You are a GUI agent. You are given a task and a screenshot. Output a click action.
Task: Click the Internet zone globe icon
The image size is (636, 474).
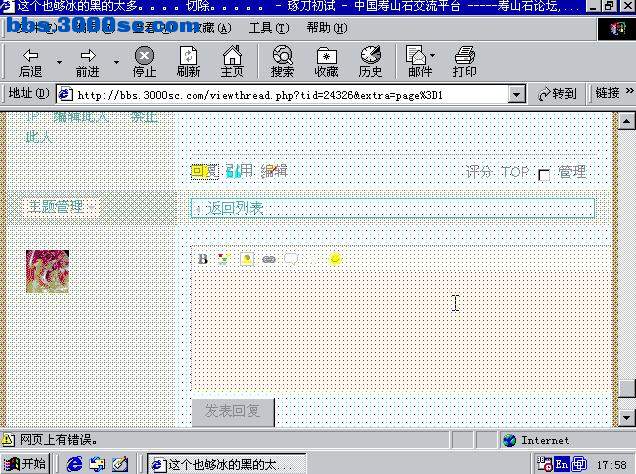(x=509, y=440)
